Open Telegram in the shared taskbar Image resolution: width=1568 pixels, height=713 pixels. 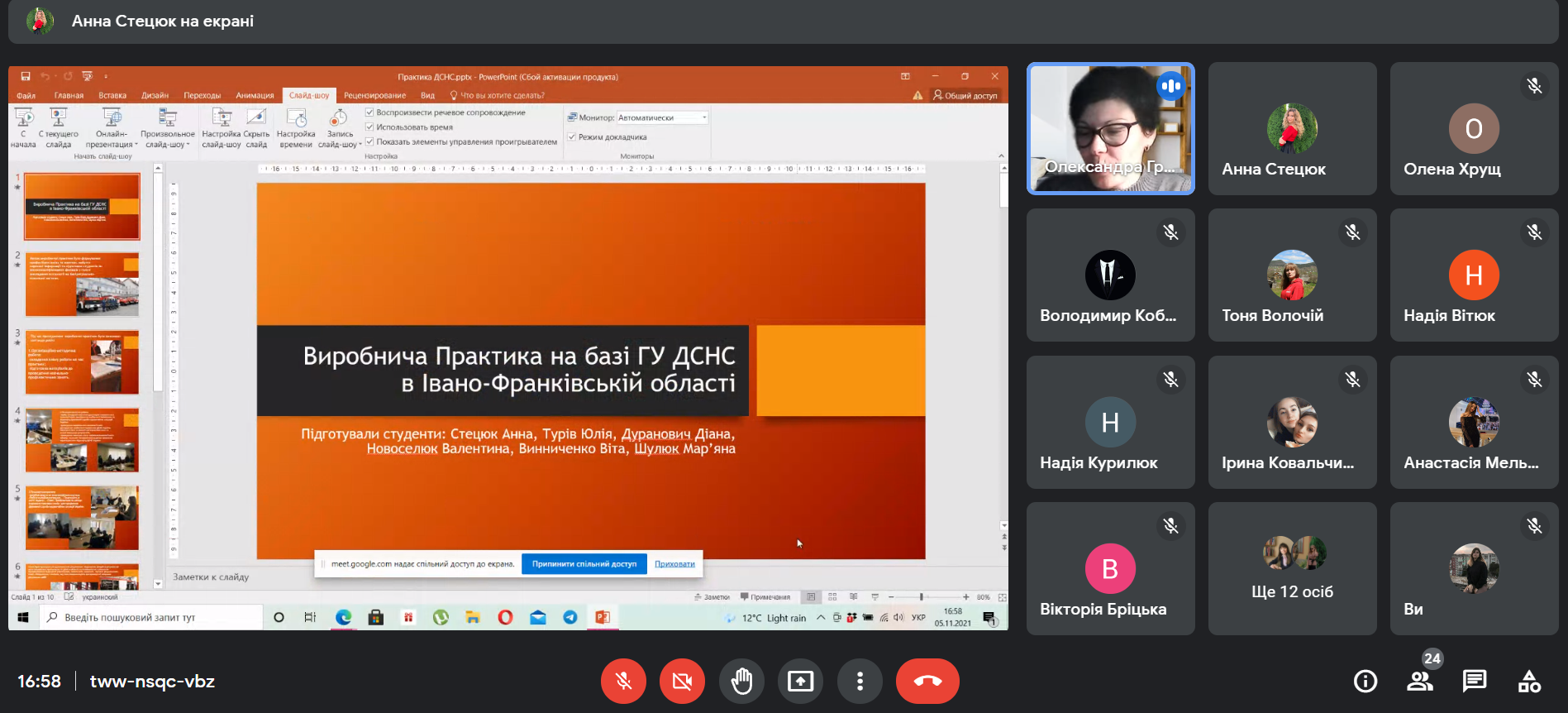570,617
